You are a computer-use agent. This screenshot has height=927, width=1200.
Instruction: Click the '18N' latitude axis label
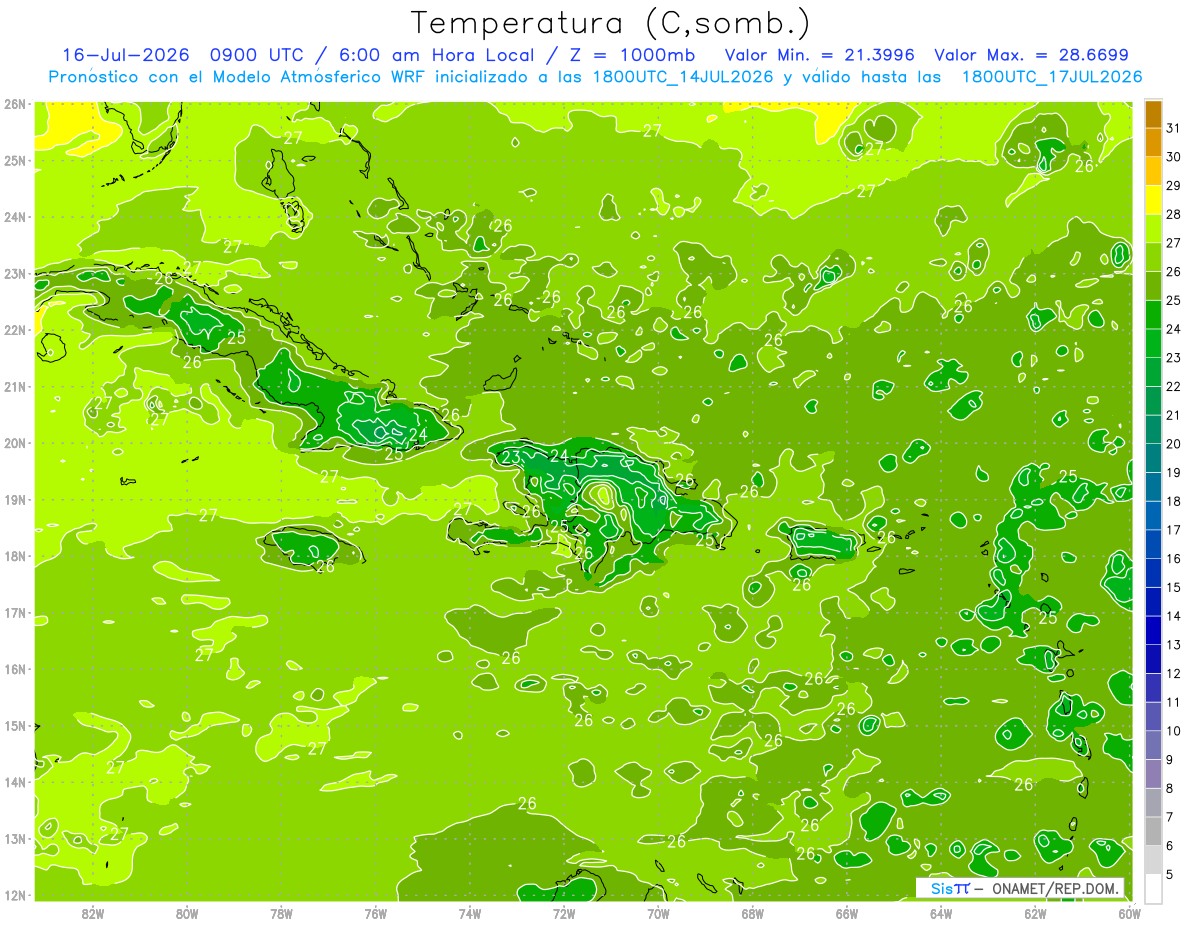pyautogui.click(x=15, y=556)
